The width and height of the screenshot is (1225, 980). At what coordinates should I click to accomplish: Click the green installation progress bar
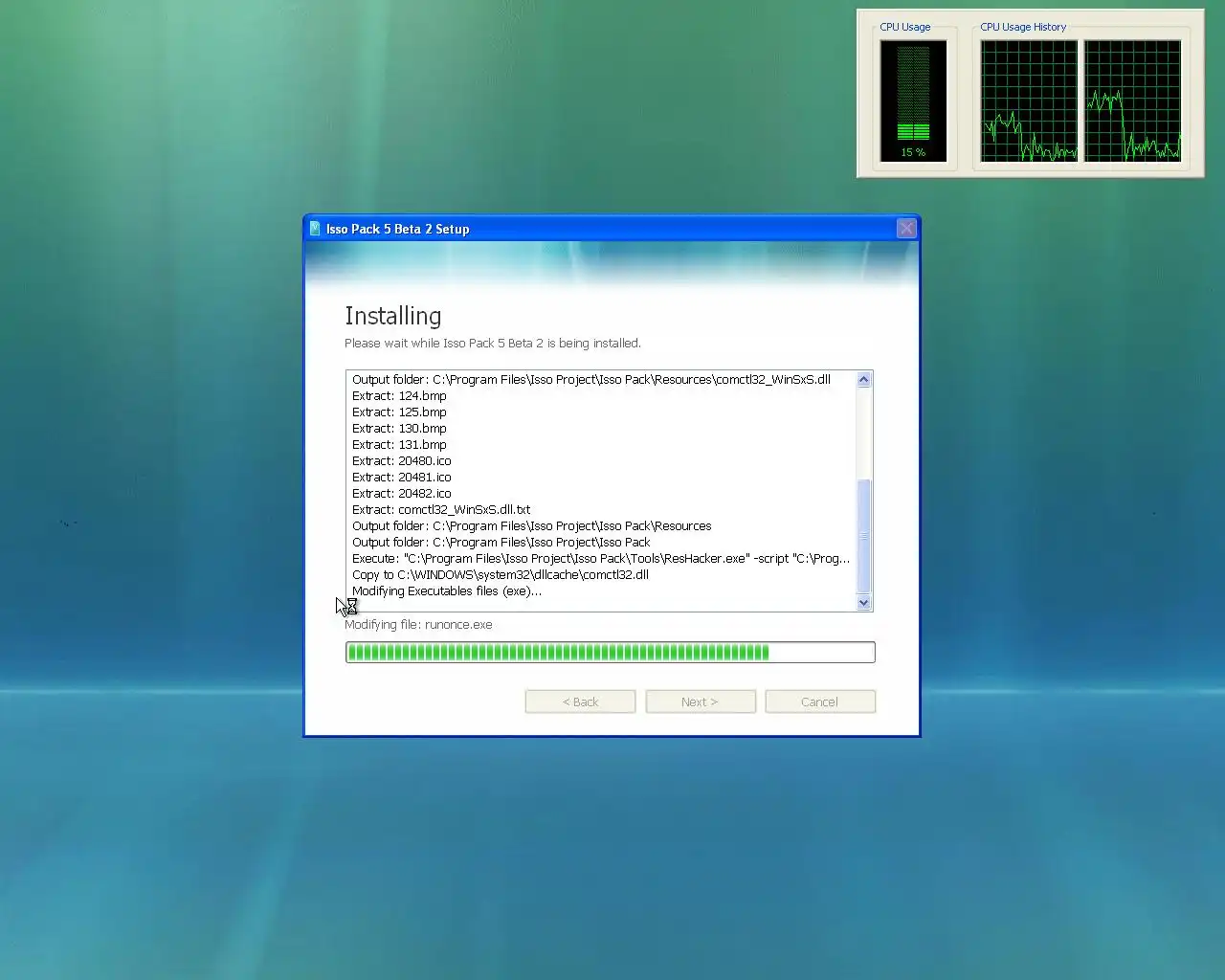pyautogui.click(x=611, y=653)
